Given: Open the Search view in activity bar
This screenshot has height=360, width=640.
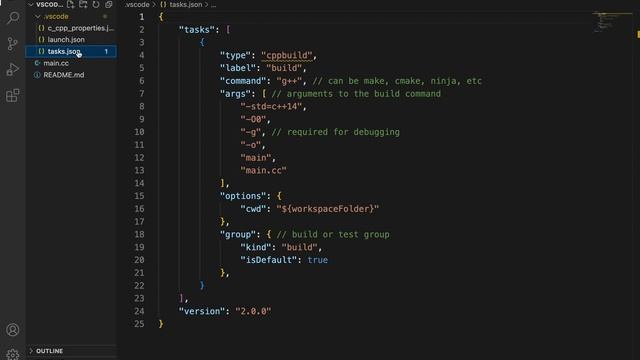Looking at the screenshot, I should (13, 18).
